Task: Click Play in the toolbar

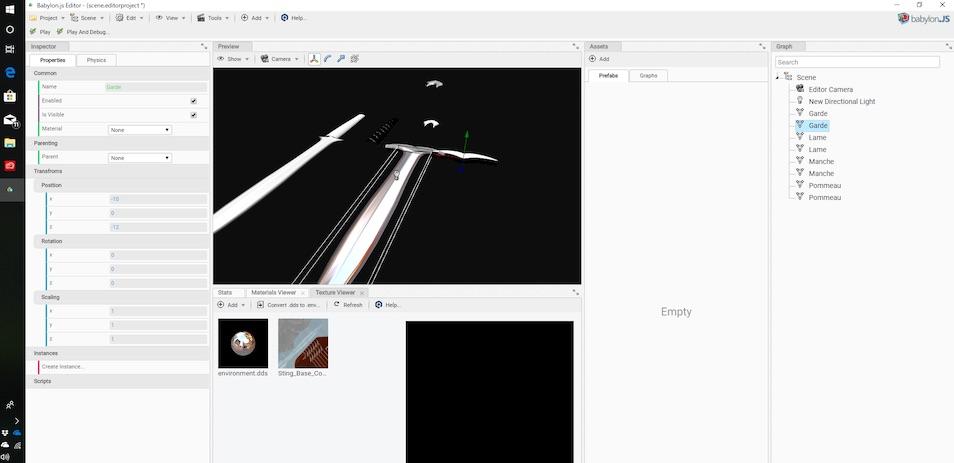Action: [40, 32]
